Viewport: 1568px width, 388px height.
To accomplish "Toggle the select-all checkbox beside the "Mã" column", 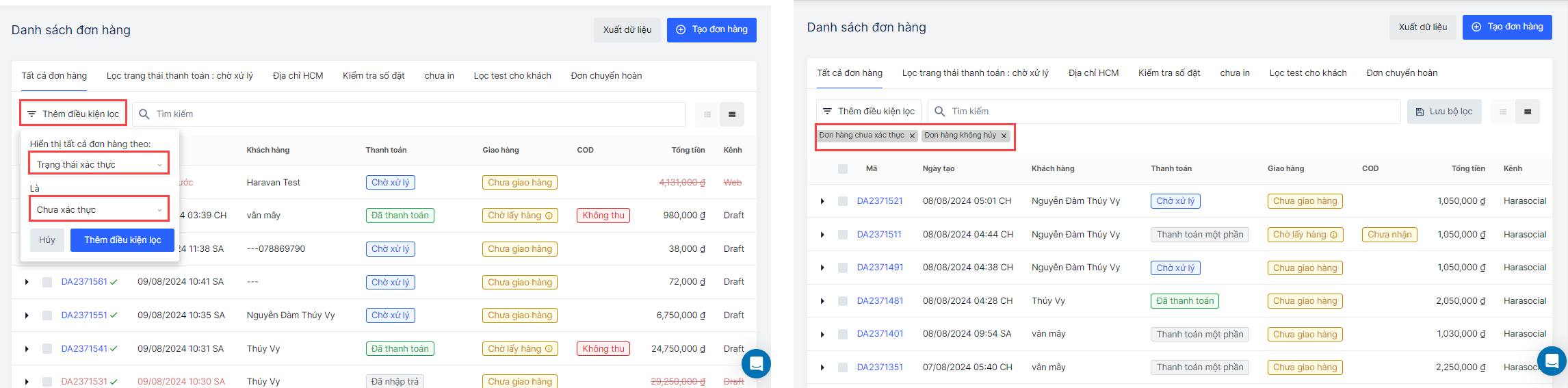I will tap(843, 169).
